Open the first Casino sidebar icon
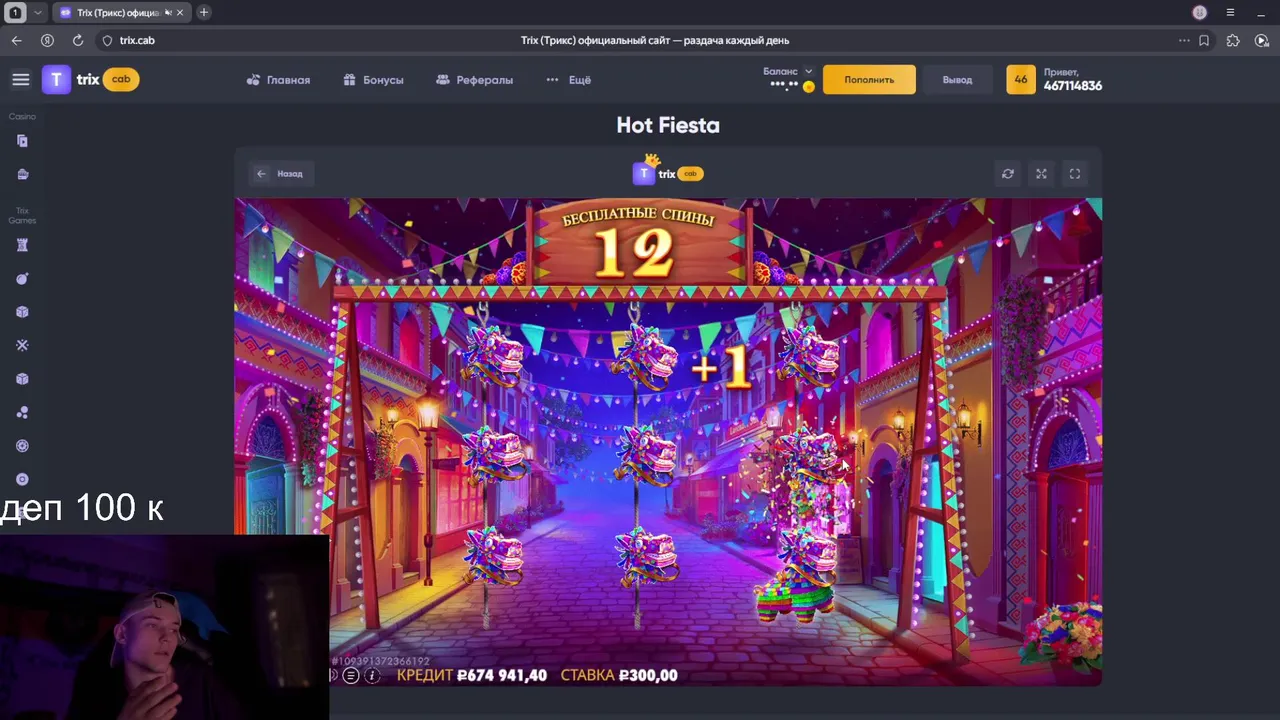 click(x=22, y=141)
